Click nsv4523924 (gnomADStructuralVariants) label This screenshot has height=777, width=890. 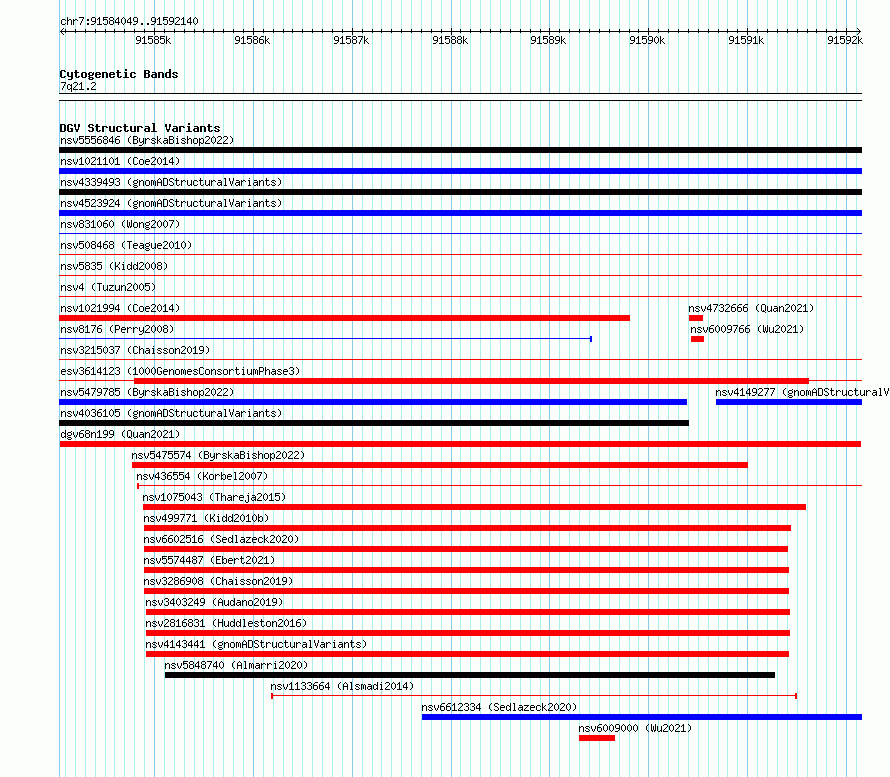pyautogui.click(x=171, y=203)
